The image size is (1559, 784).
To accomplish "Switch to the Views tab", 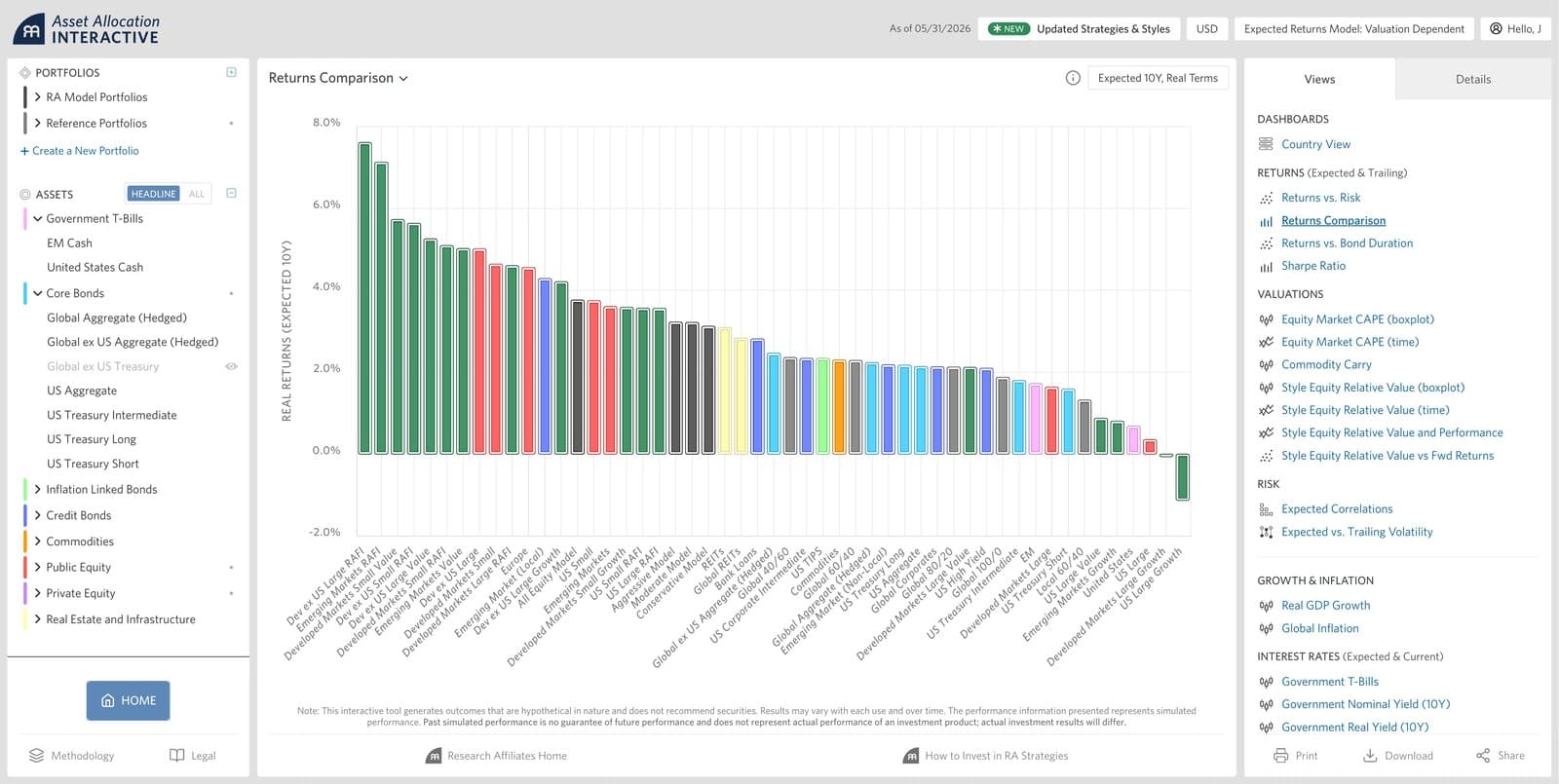I will [1319, 79].
